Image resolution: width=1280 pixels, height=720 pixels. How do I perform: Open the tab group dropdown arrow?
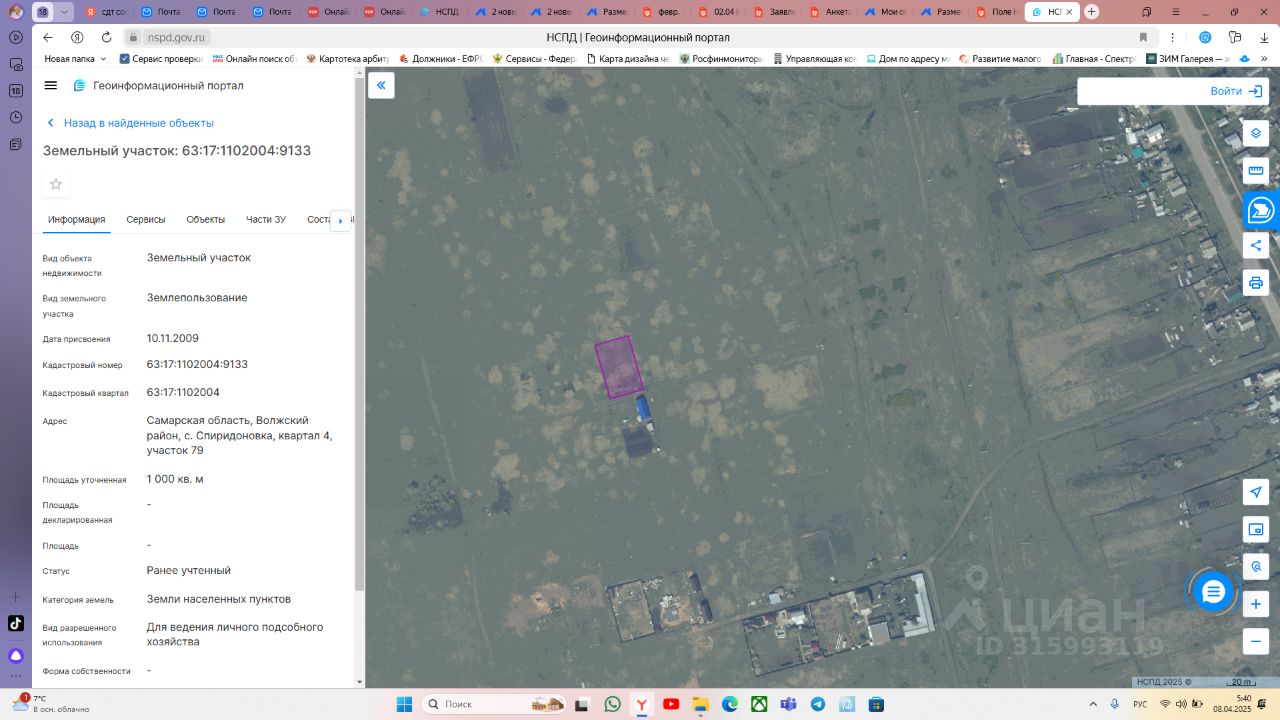coord(65,12)
